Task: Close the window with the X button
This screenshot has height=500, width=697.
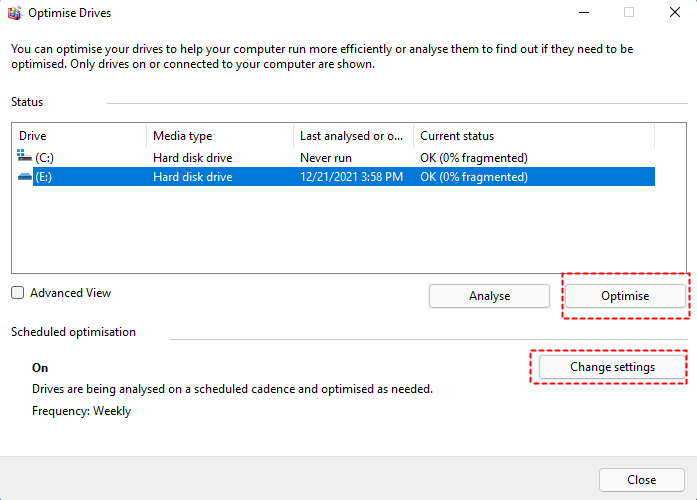Action: click(x=673, y=13)
